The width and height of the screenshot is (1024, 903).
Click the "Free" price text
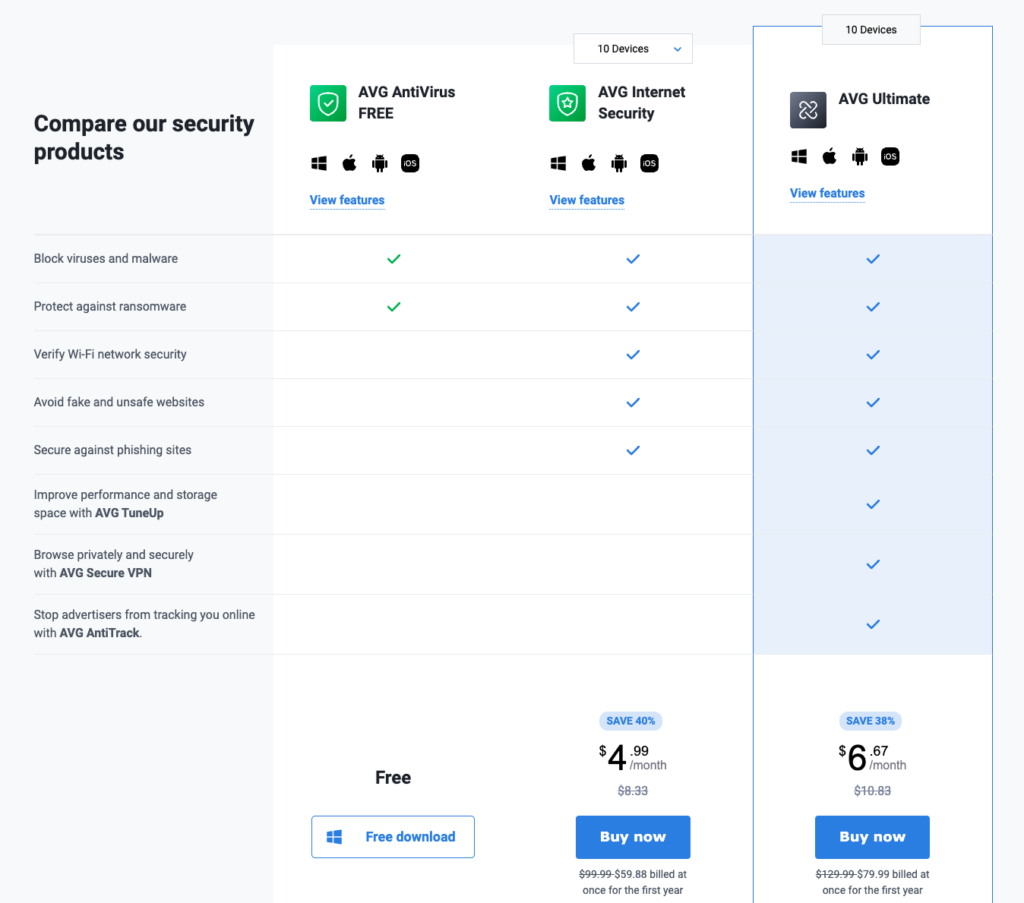[393, 778]
